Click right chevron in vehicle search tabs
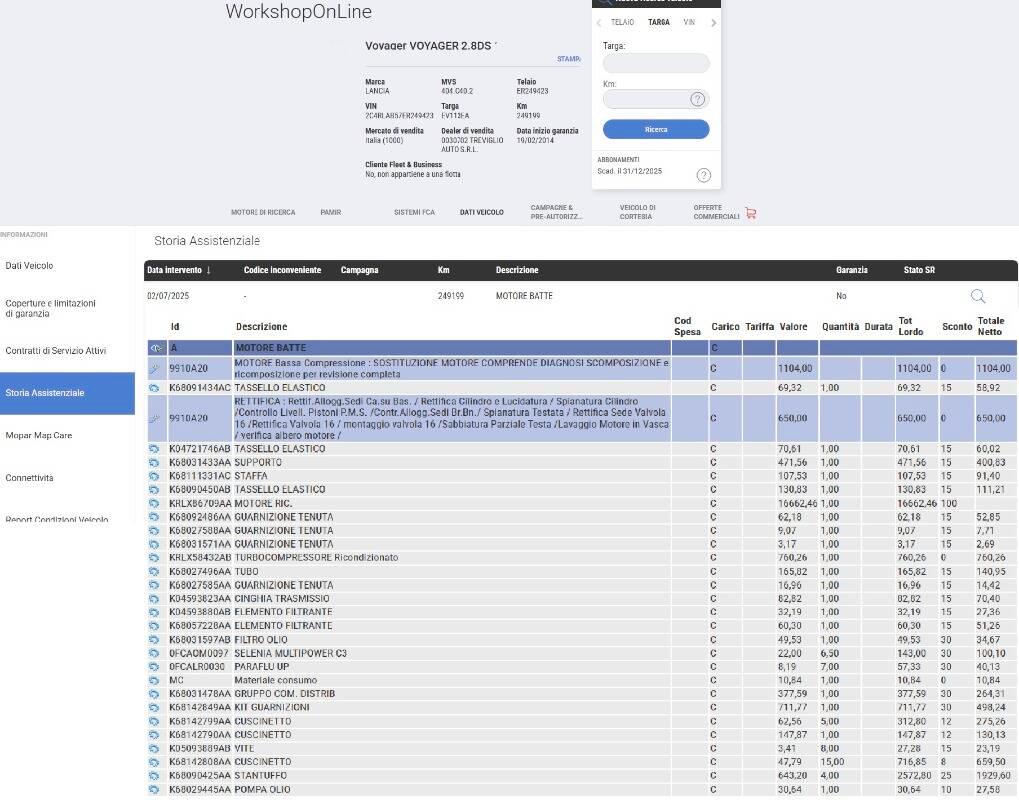This screenshot has width=1019, height=800. [713, 23]
